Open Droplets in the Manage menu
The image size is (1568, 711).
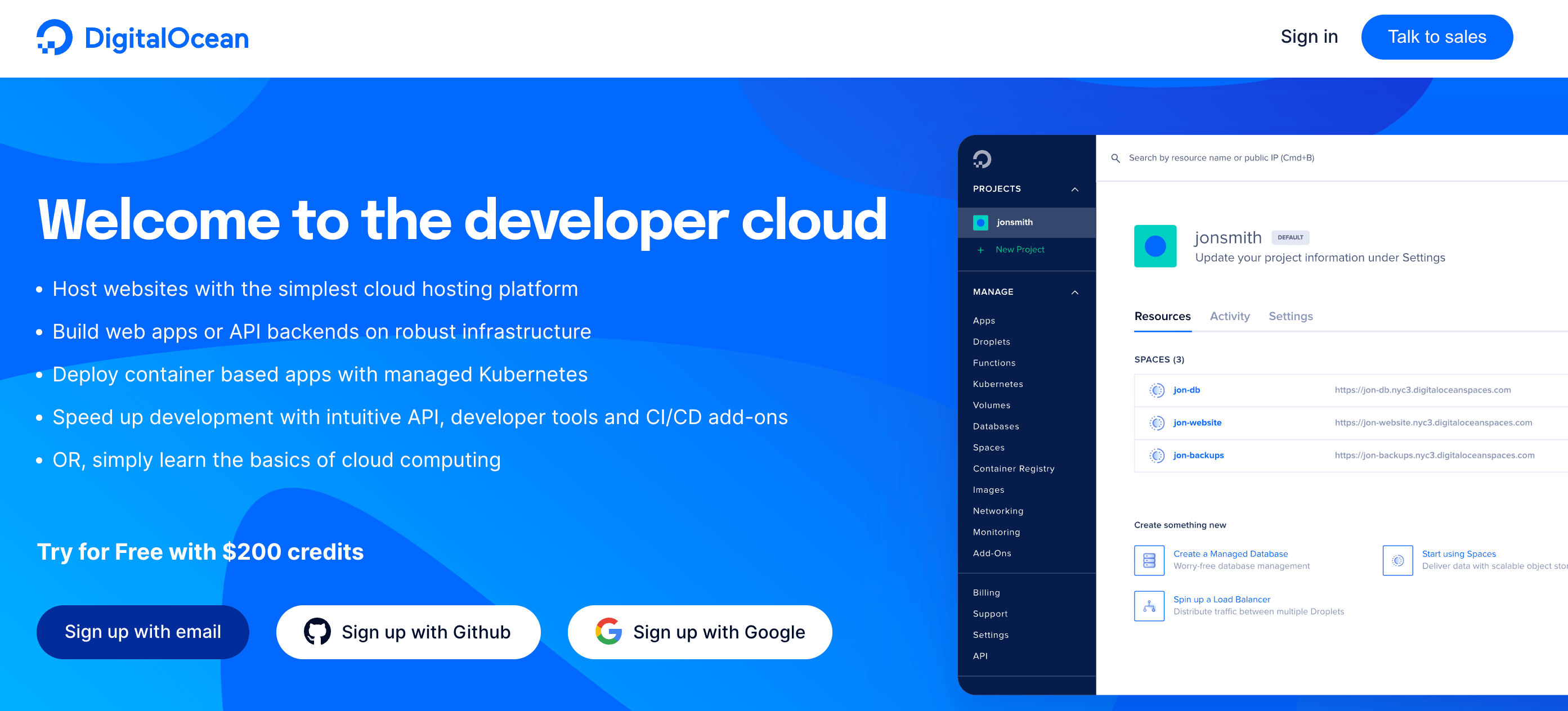point(991,342)
